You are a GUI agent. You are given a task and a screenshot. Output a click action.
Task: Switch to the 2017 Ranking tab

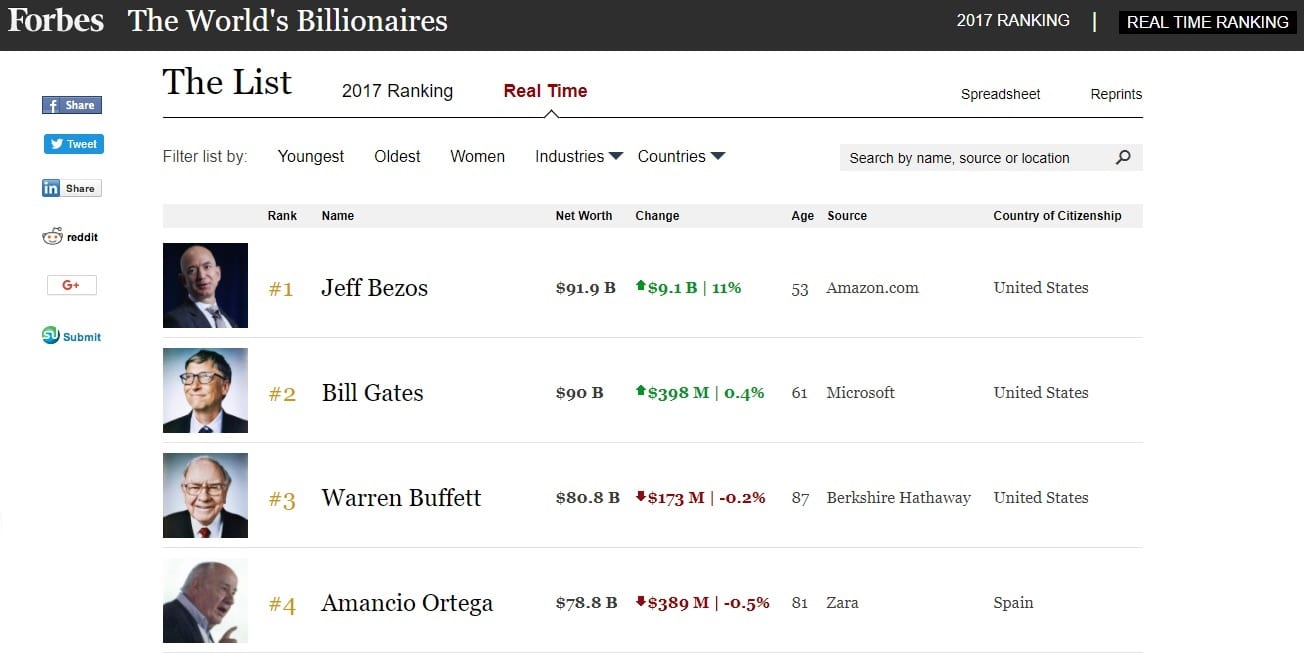[397, 91]
